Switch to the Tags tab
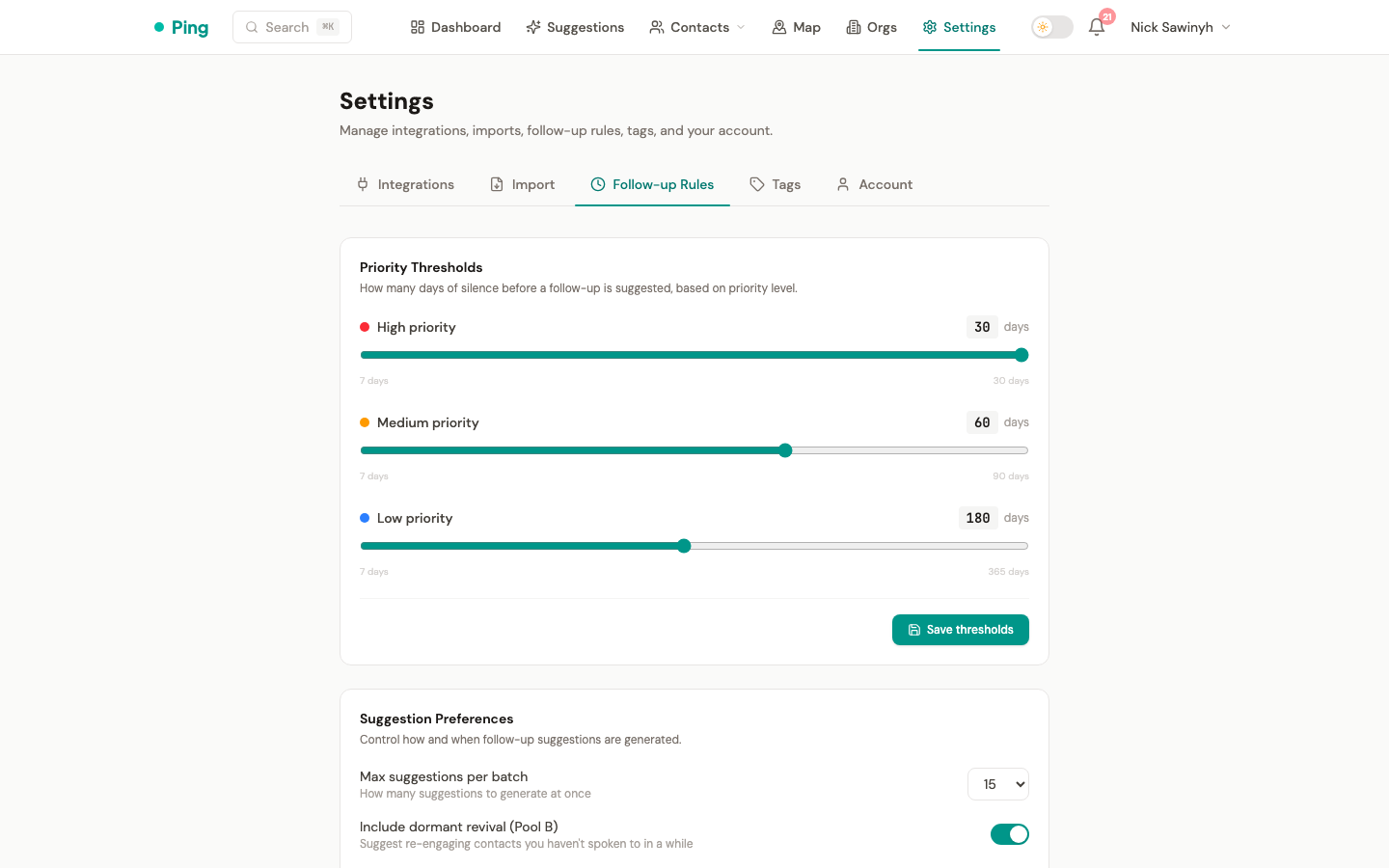The width and height of the screenshot is (1389, 868). [776, 184]
